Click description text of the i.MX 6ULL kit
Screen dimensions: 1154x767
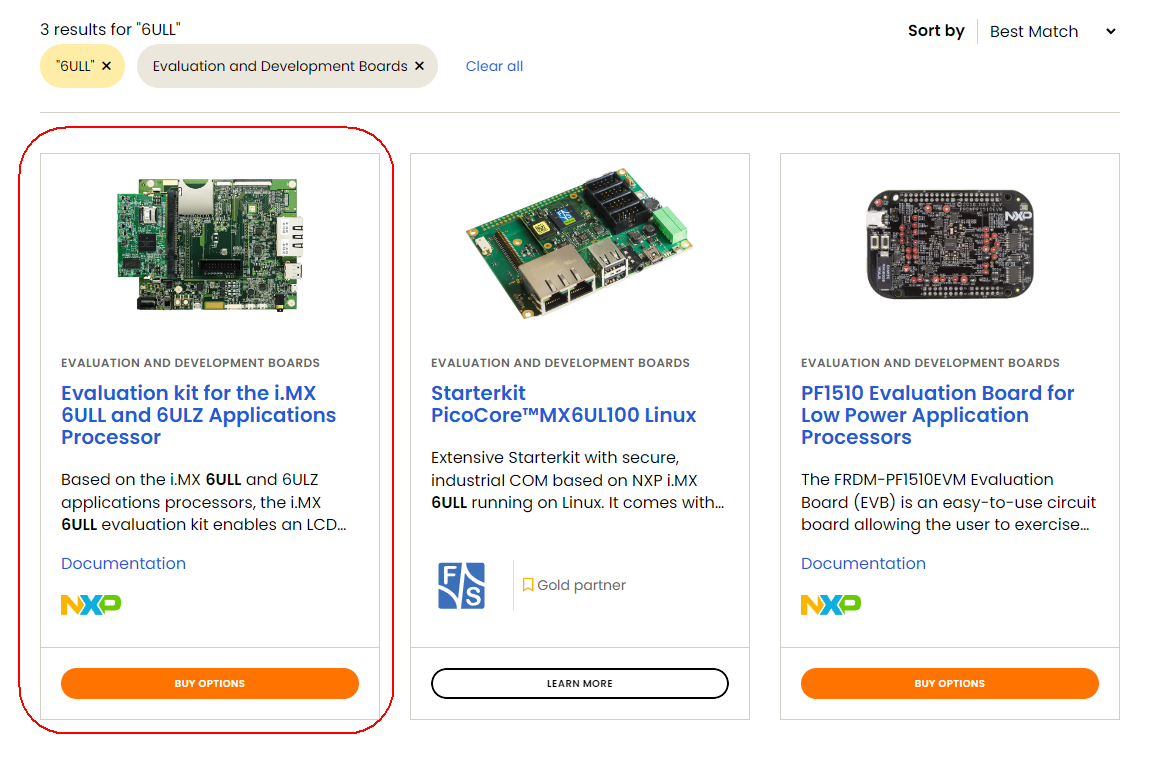coord(204,502)
